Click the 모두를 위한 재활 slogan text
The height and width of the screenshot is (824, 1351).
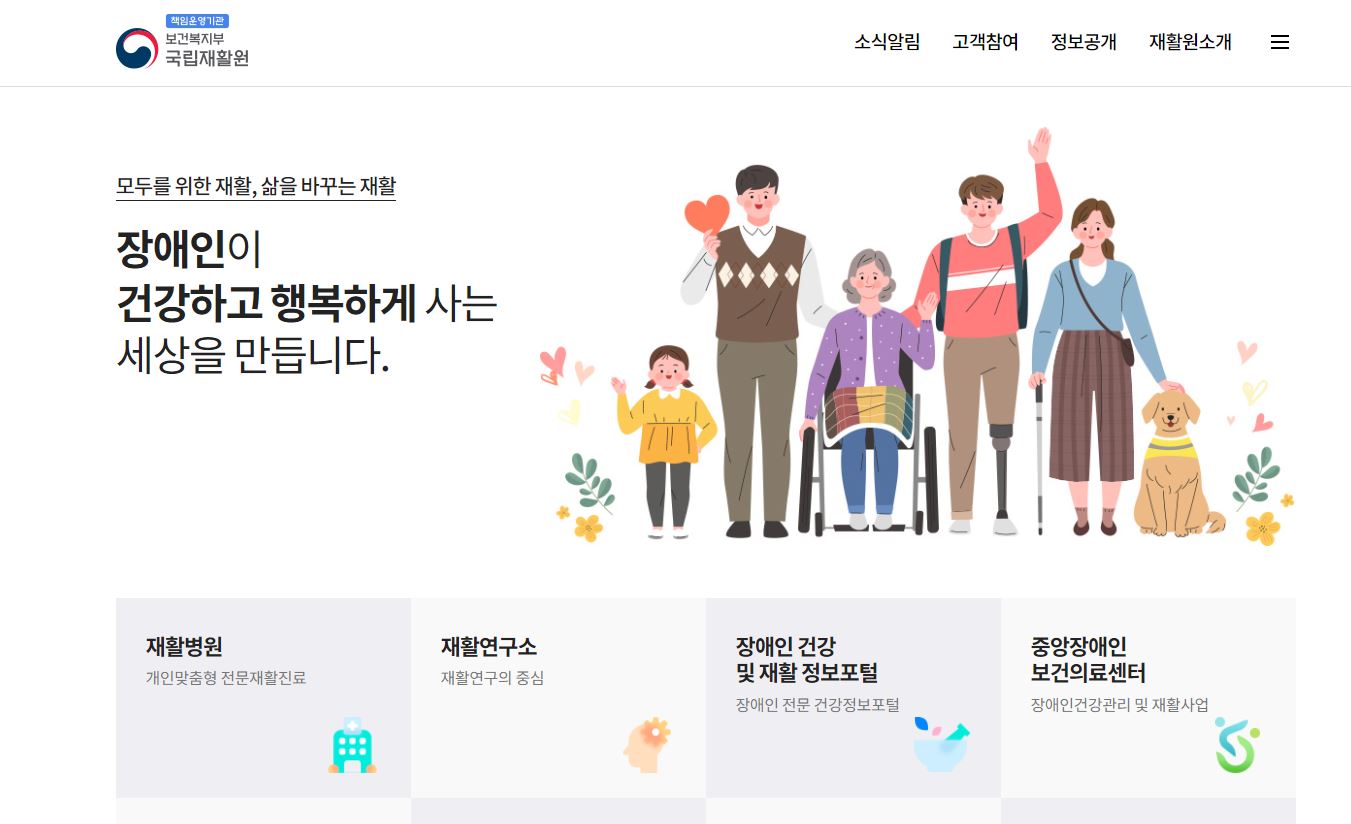click(256, 186)
